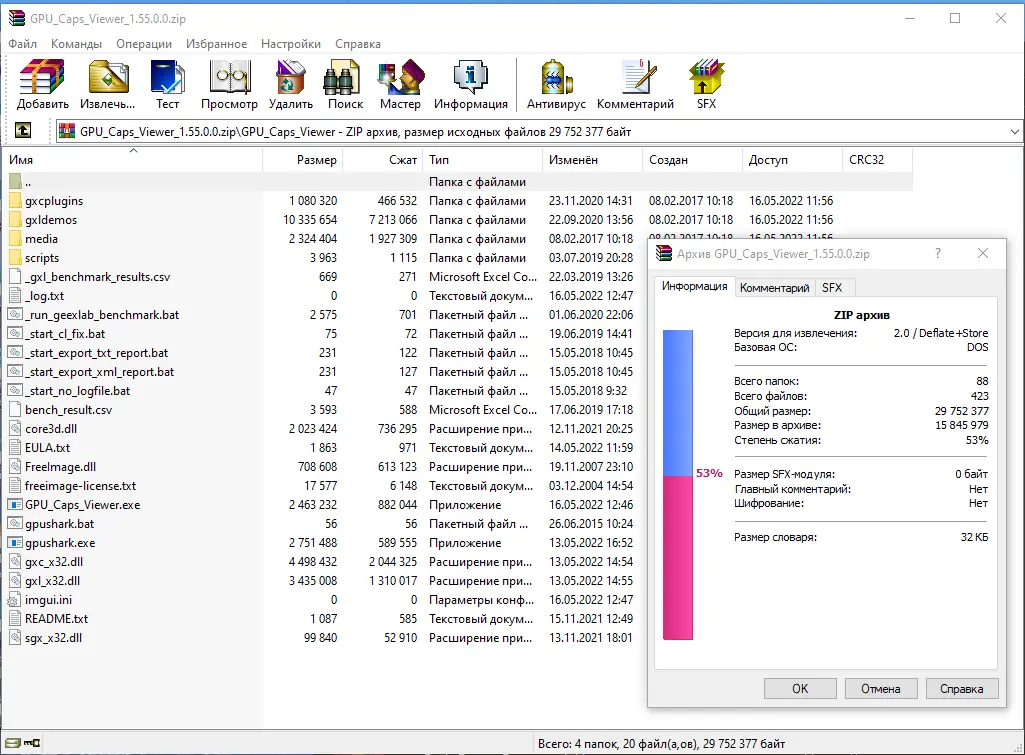Open the Просмотр (View) tool
The height and width of the screenshot is (755, 1025).
pyautogui.click(x=229, y=76)
